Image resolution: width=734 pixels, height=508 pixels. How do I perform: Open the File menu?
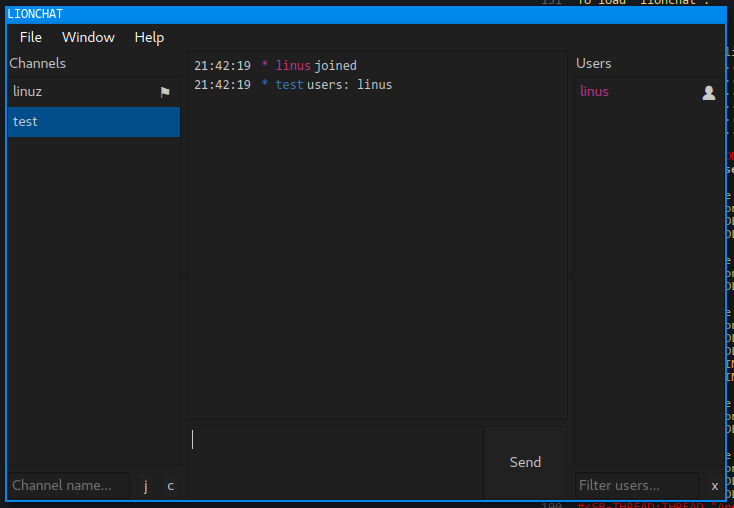tap(31, 37)
